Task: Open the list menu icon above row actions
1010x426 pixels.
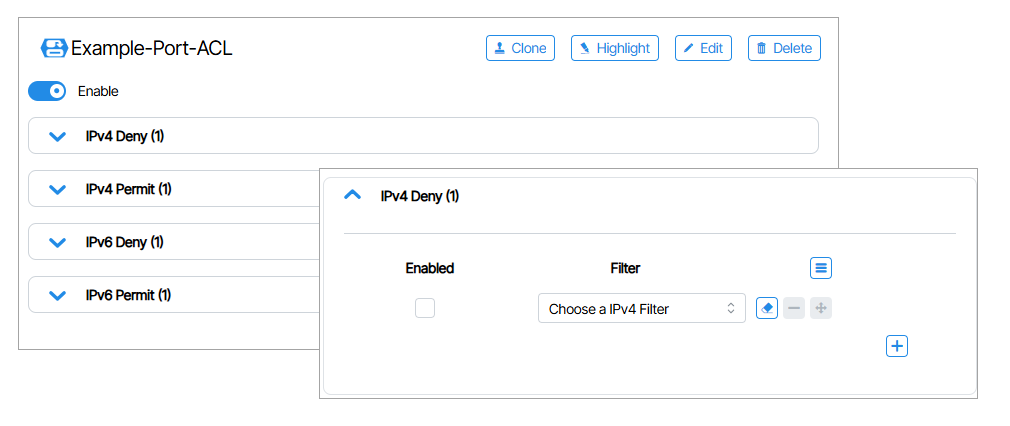Action: [821, 268]
